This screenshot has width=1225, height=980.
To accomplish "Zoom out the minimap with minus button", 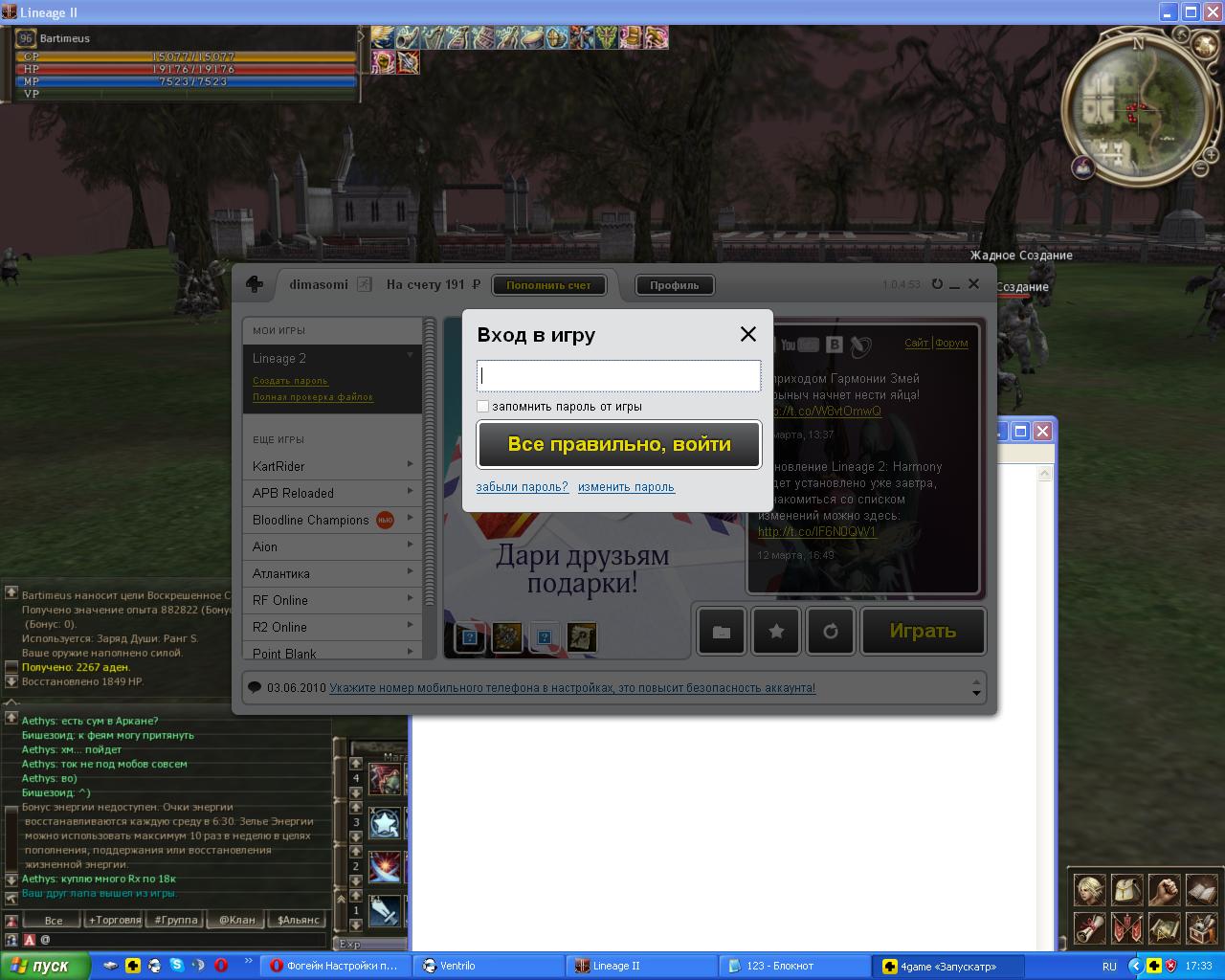I will [x=1200, y=169].
